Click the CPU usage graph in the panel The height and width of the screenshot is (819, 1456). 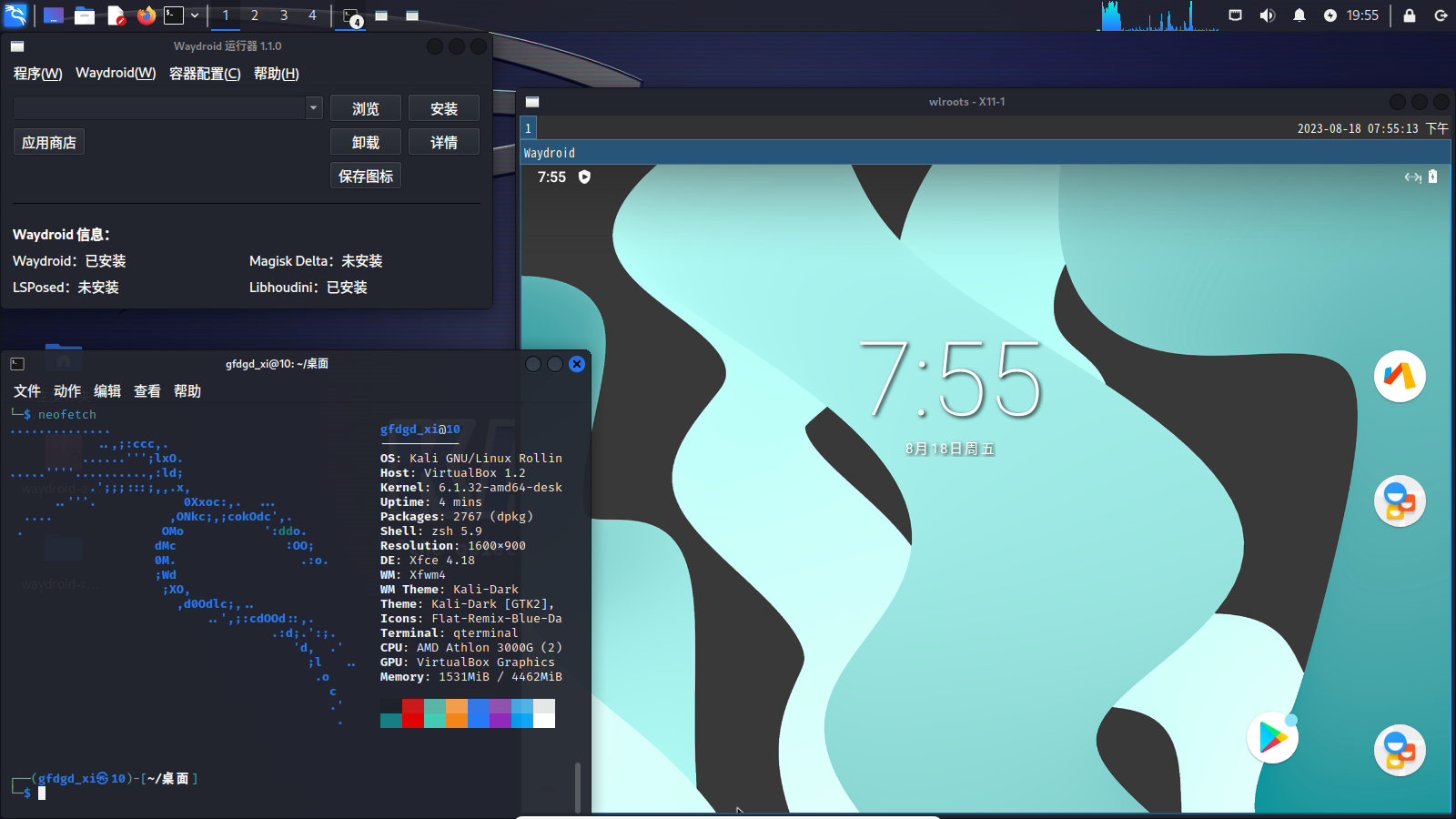point(1158,15)
